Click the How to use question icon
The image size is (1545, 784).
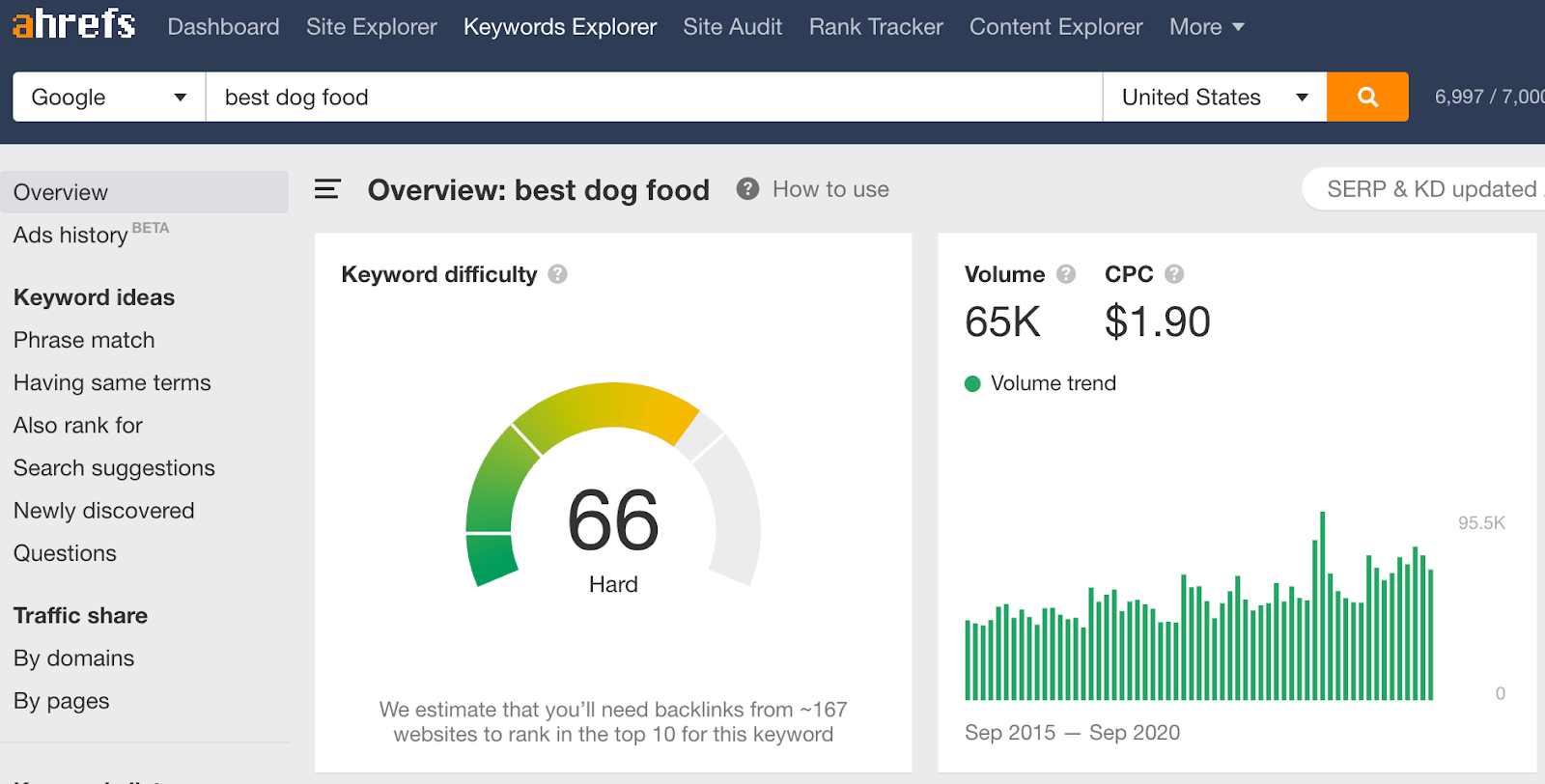[747, 188]
